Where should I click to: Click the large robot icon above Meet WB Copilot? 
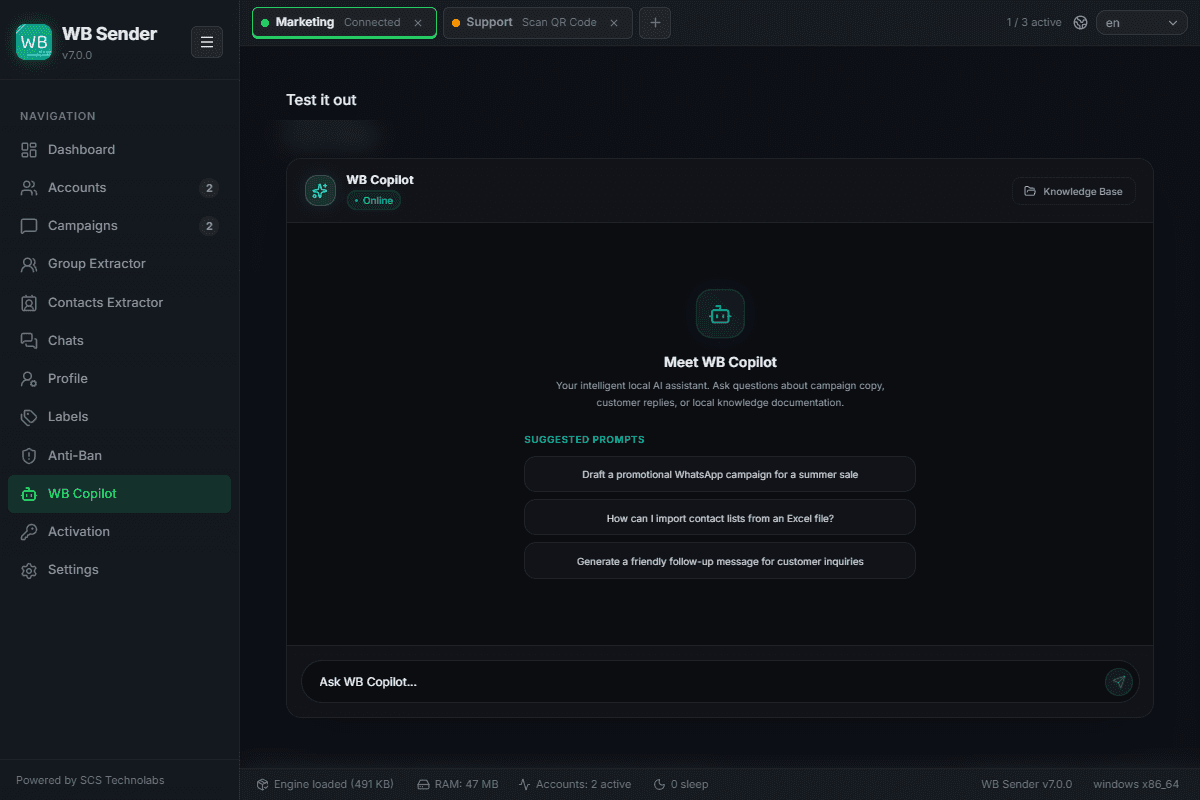click(x=720, y=314)
